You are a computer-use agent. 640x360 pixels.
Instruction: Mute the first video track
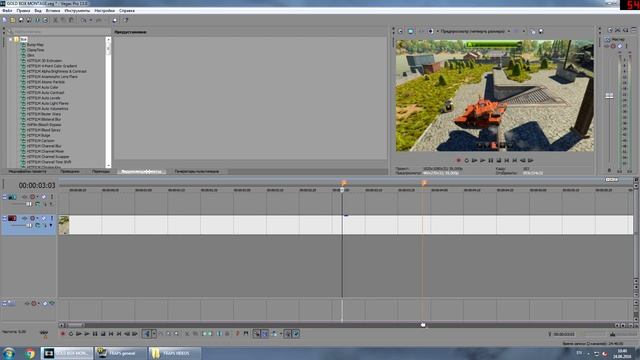[x=44, y=197]
